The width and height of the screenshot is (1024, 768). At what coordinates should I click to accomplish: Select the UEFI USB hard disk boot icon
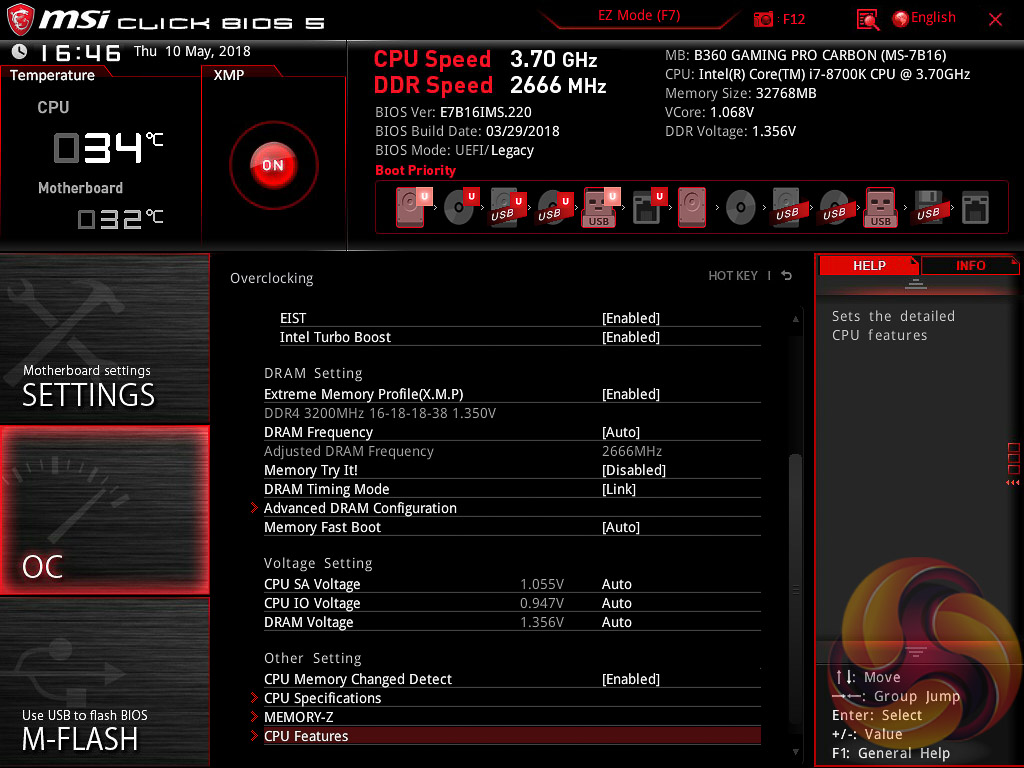507,208
